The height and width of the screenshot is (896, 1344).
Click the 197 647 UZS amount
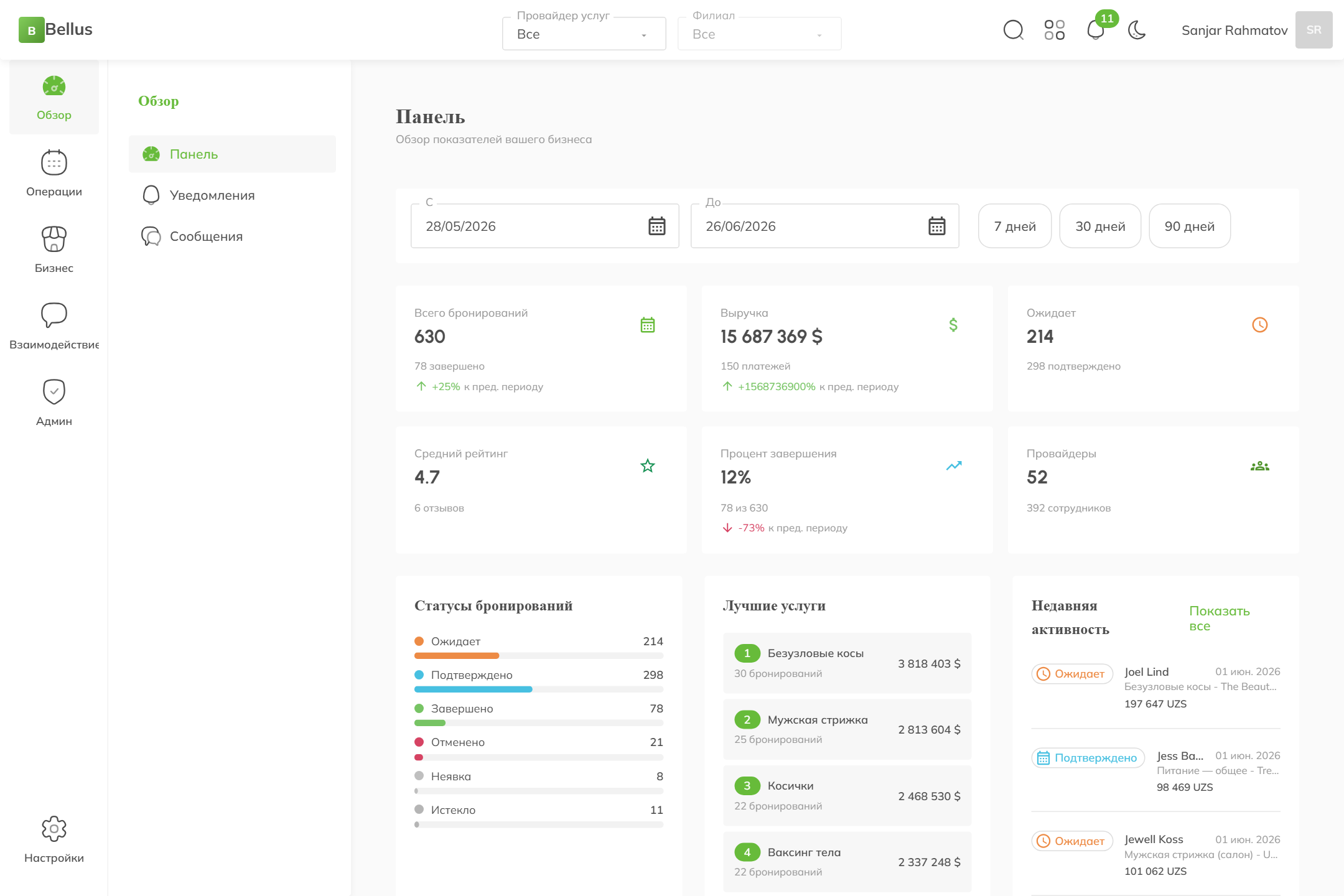[x=1155, y=704]
